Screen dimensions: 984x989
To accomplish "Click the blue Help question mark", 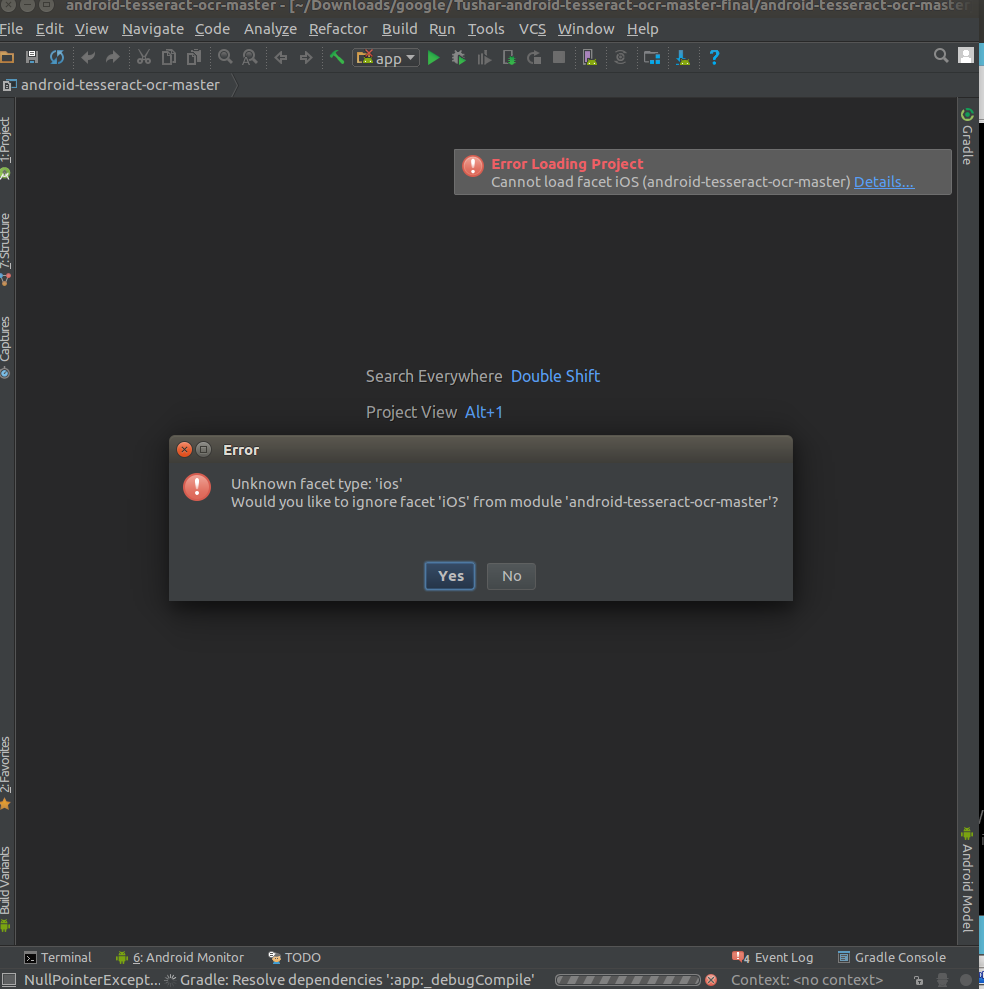I will click(714, 57).
